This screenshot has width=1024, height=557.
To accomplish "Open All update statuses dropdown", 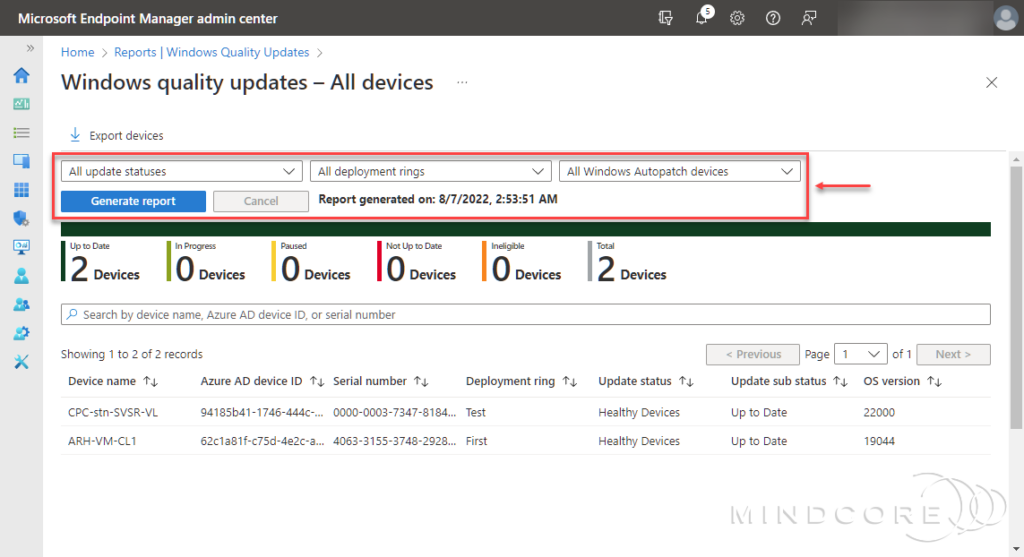I will pos(182,171).
